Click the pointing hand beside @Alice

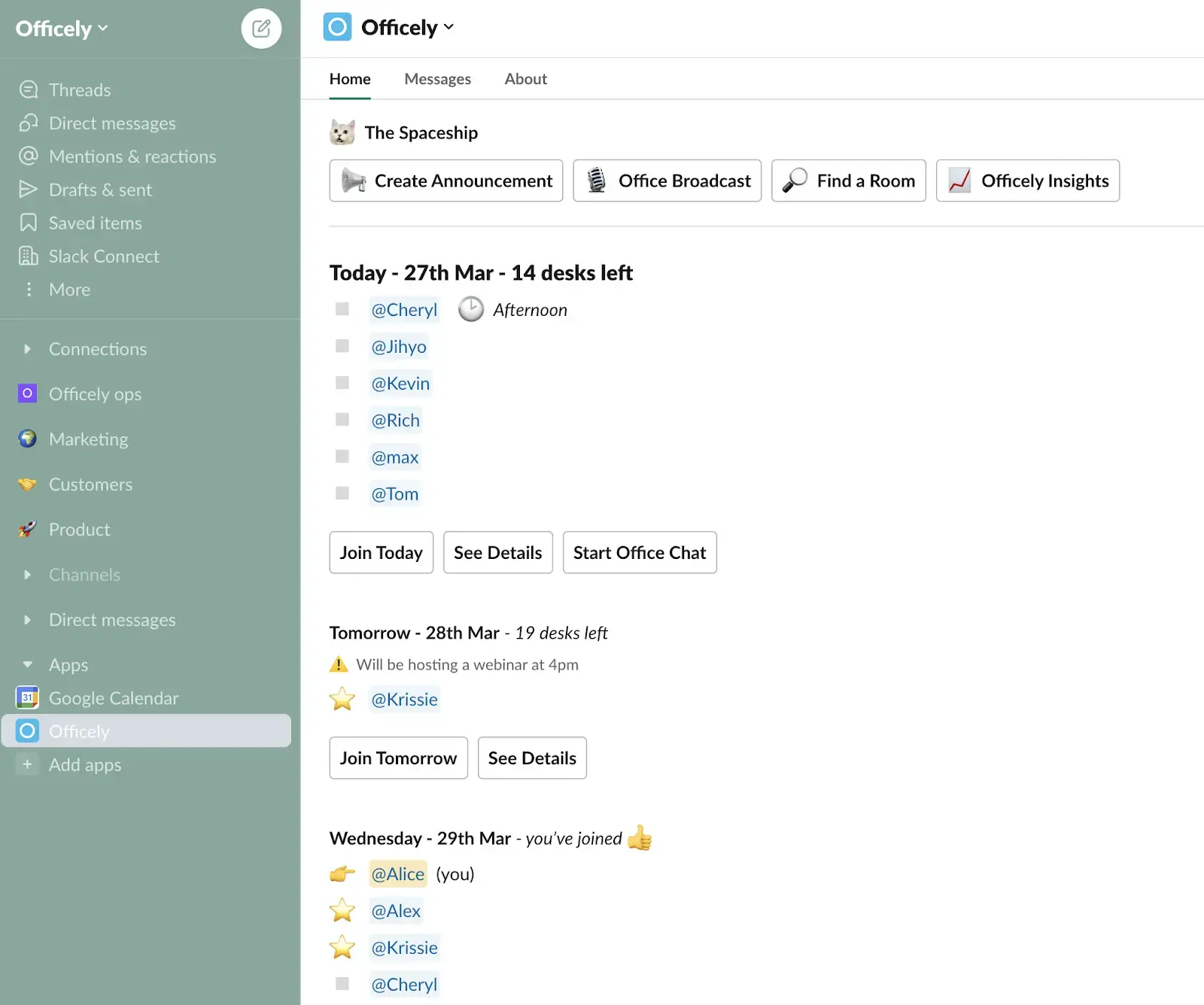(x=342, y=874)
